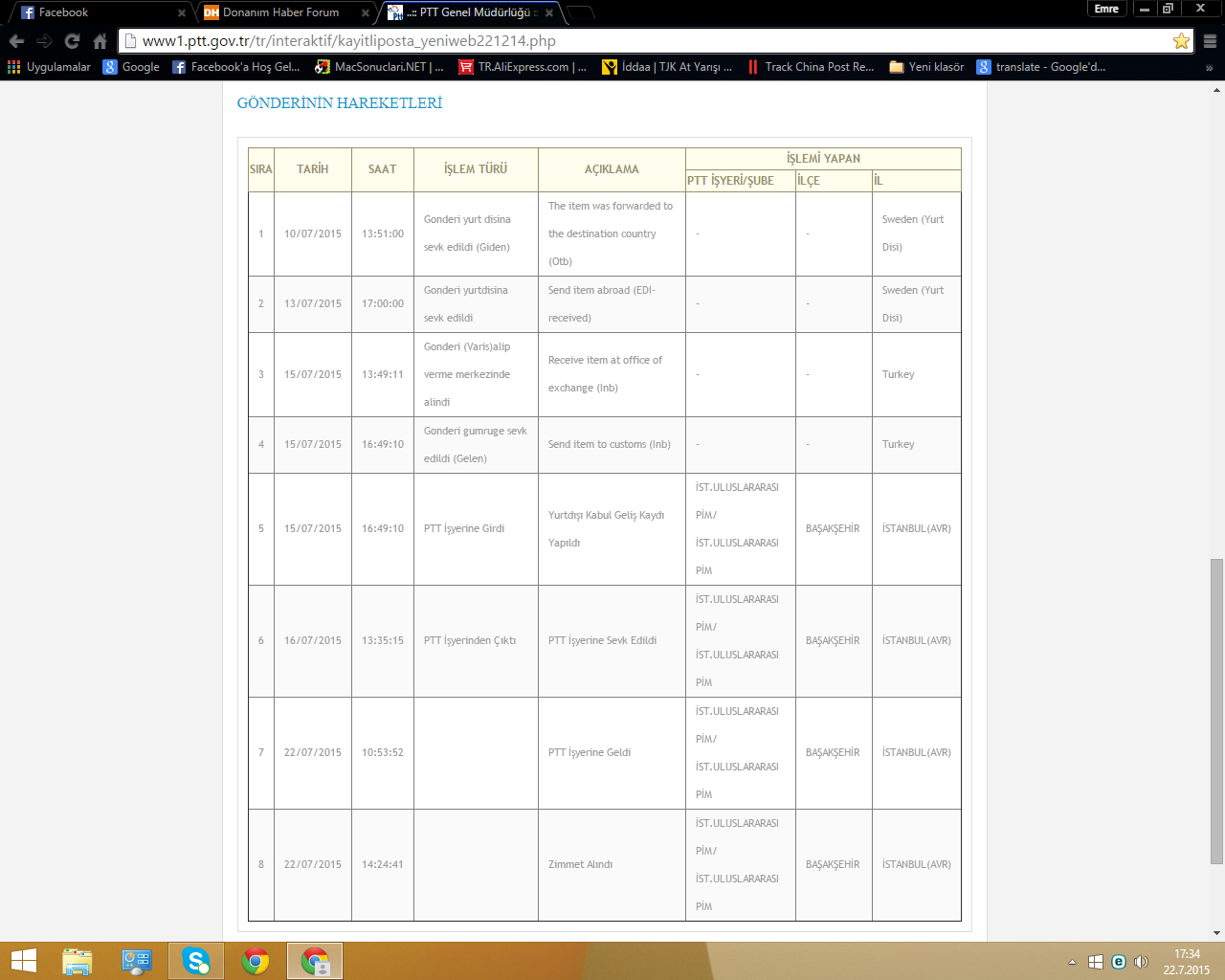Open the Google bookmark
The image size is (1225, 980).
tap(132, 67)
